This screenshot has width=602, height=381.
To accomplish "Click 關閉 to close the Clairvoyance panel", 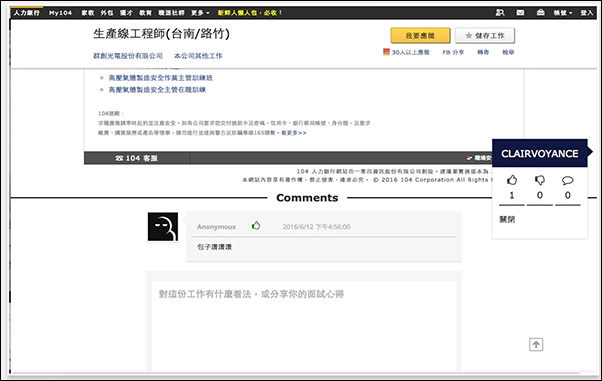I will point(507,219).
